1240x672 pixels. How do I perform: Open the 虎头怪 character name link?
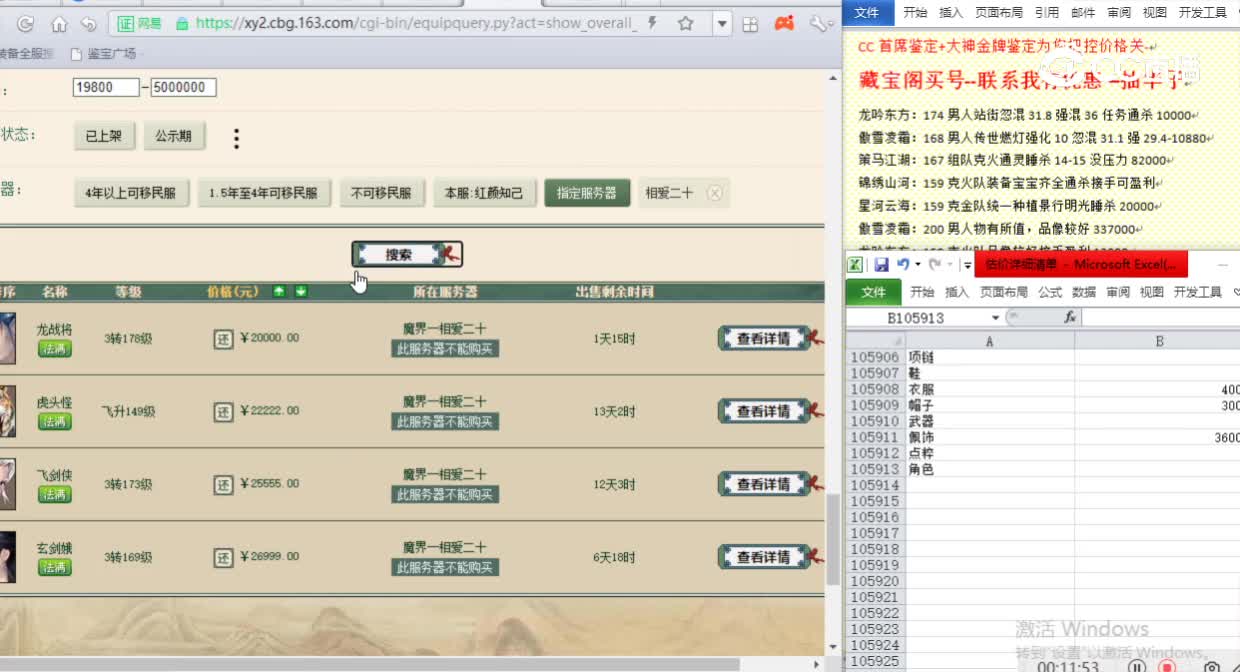[54, 402]
